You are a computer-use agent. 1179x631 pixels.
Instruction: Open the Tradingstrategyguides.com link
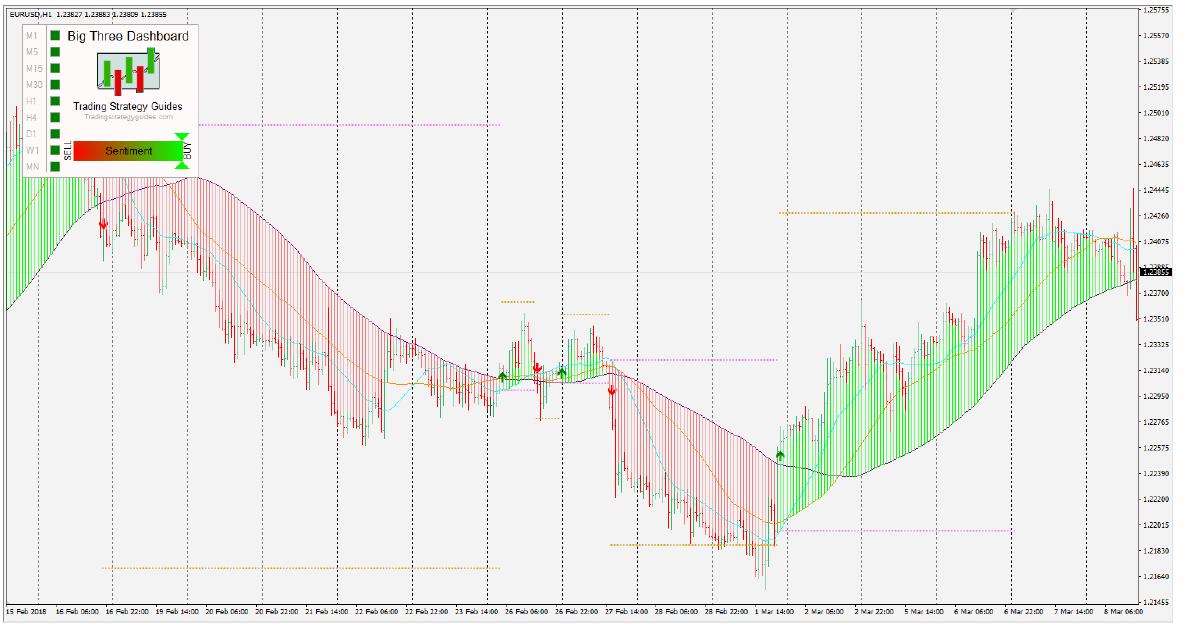coord(129,117)
